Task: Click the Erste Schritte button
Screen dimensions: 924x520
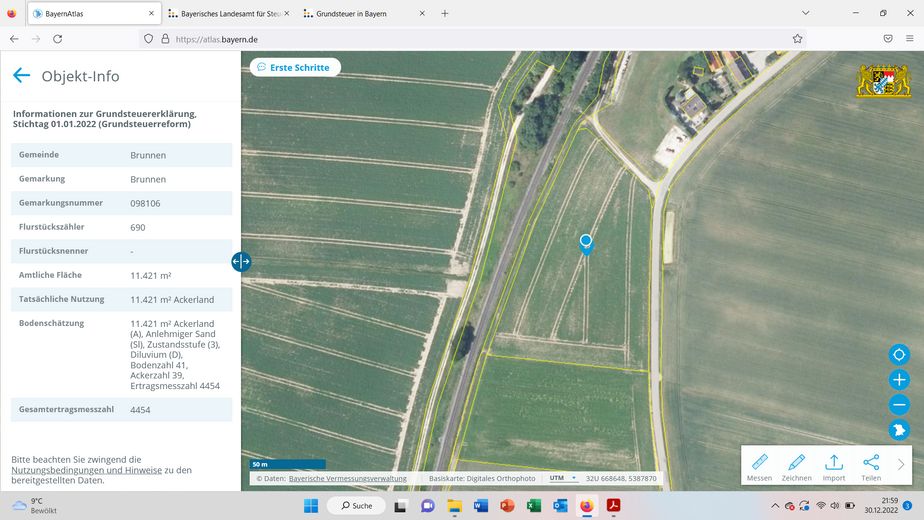Action: pos(295,67)
